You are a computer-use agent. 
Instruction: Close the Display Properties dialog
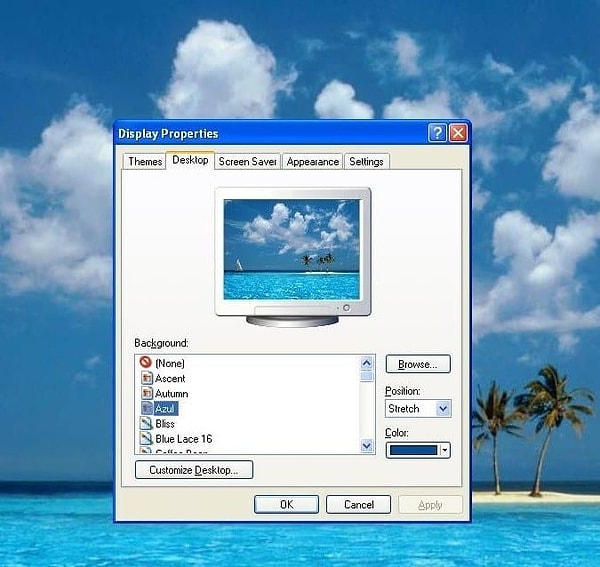[458, 133]
